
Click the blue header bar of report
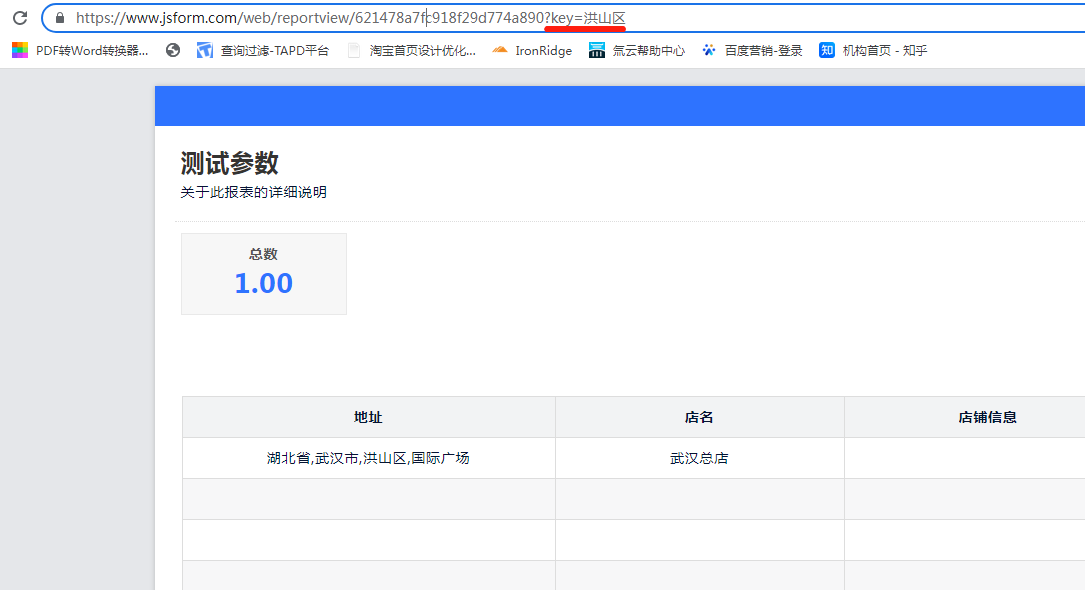click(x=620, y=106)
